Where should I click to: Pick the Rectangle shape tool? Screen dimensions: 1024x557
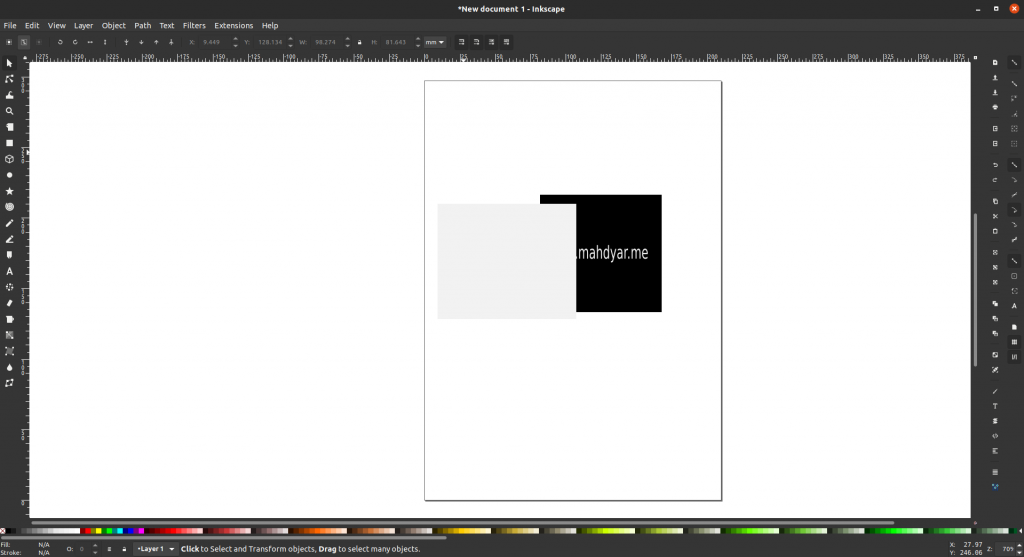10,143
